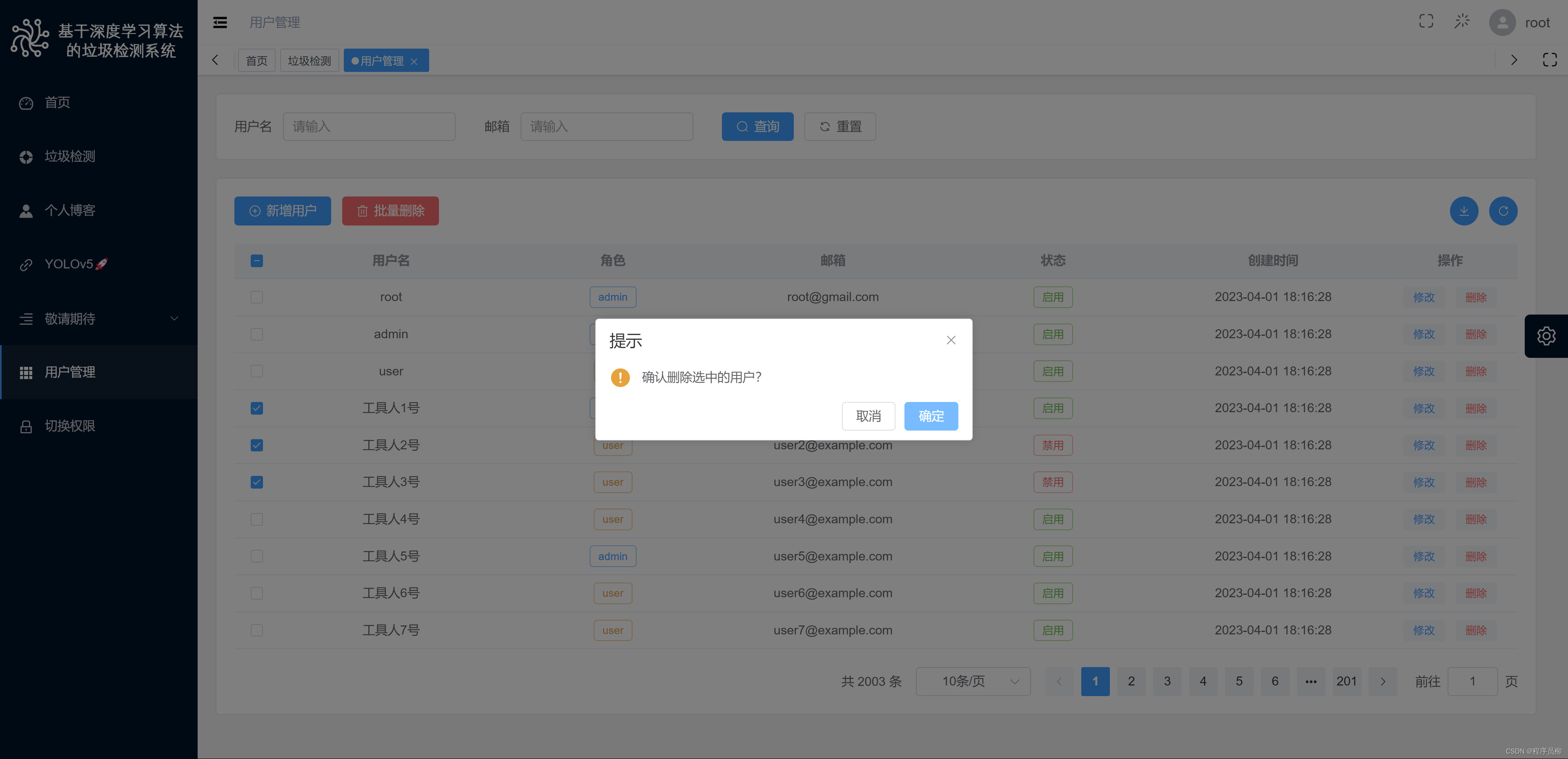Switch to the 首页 tab

tap(256, 60)
